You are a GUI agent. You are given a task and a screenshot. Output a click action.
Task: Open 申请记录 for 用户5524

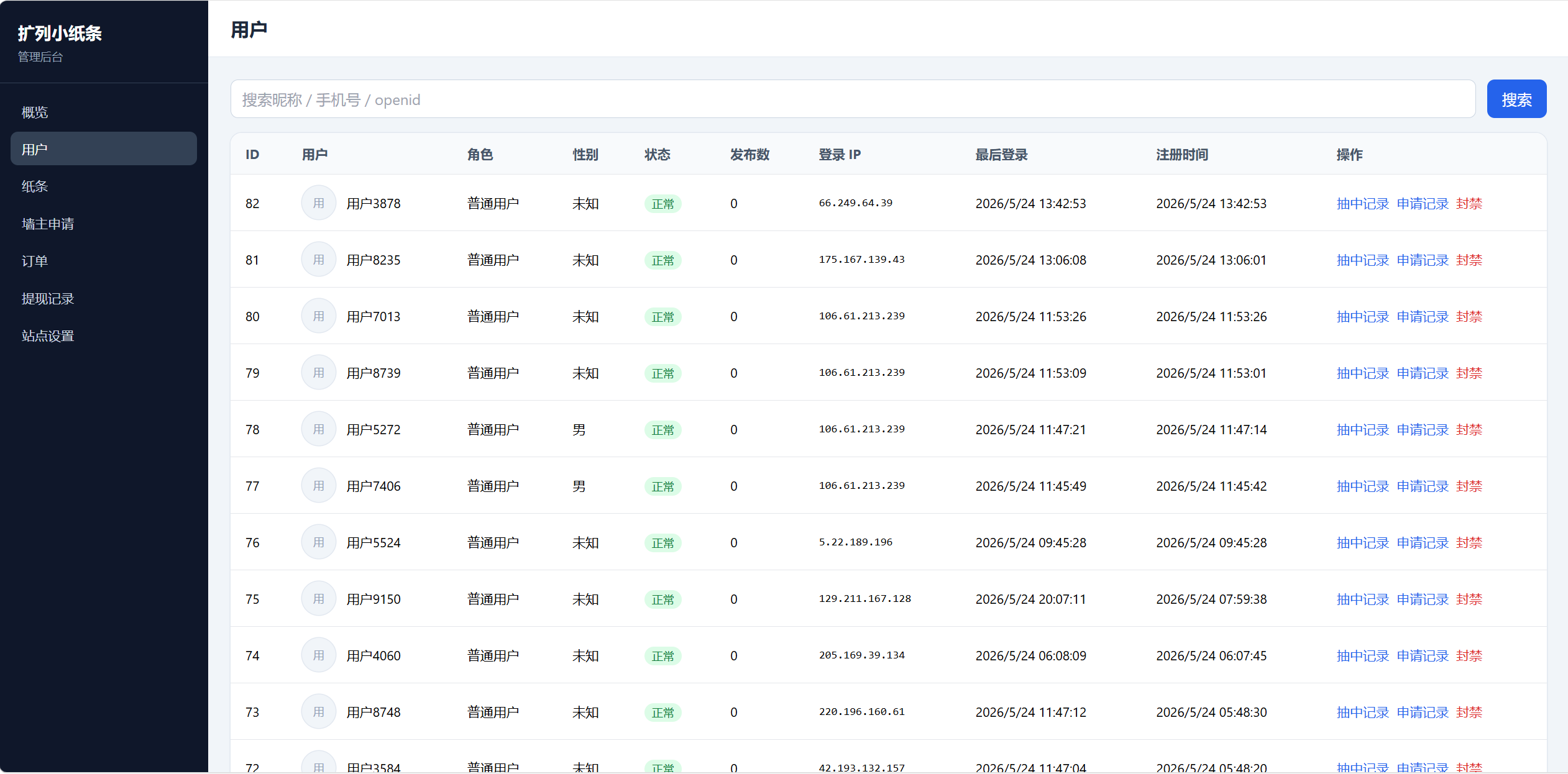coord(1423,543)
